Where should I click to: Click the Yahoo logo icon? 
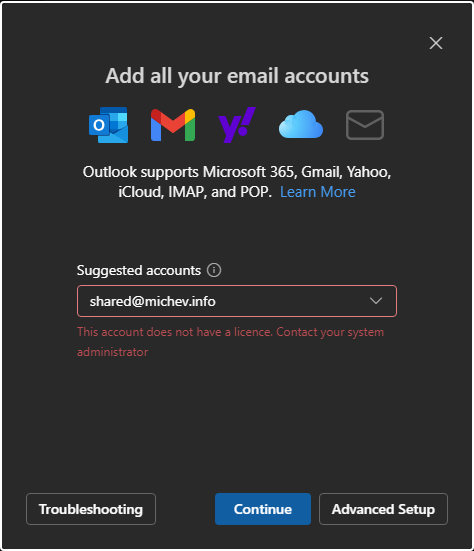tap(237, 125)
